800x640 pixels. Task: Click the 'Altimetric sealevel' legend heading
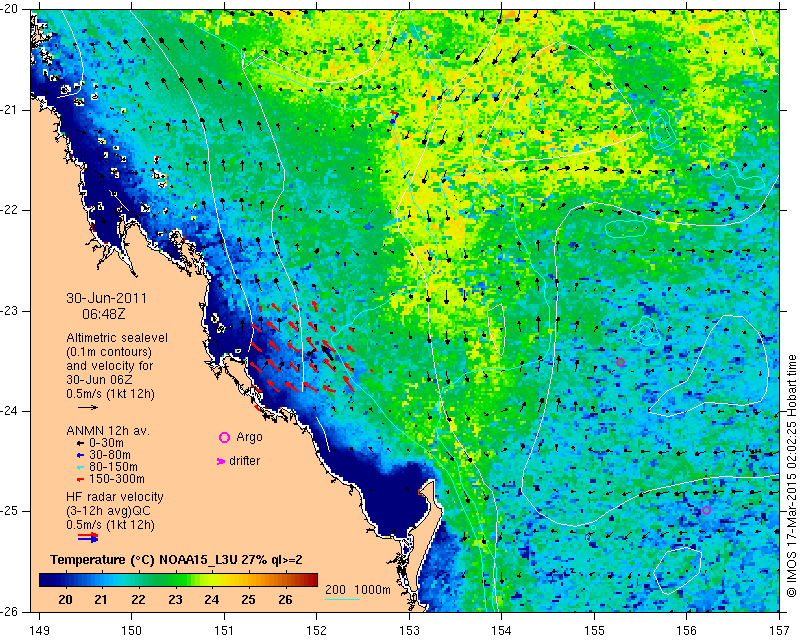tap(117, 338)
